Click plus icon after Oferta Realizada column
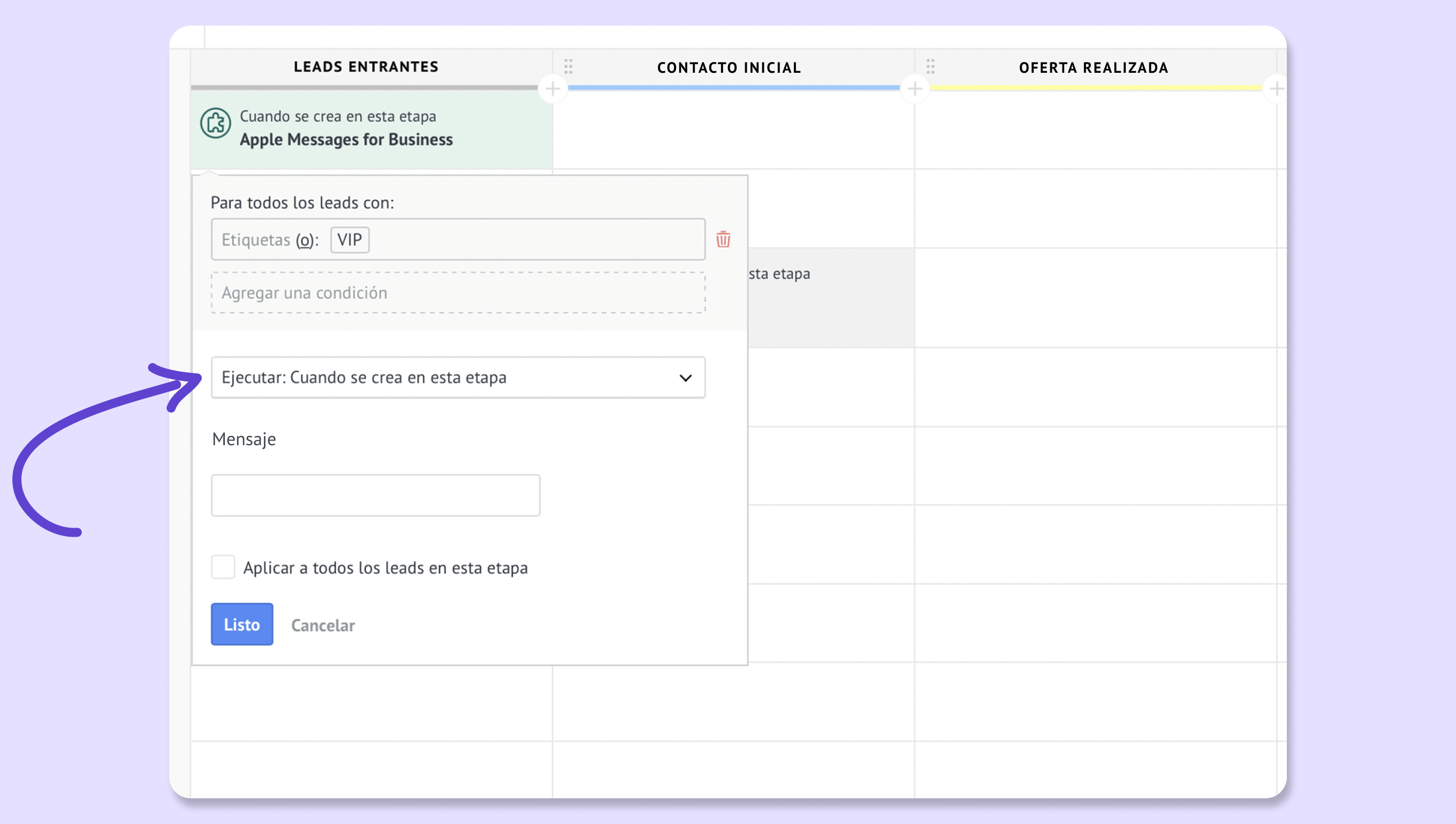1456x824 pixels. (1276, 89)
